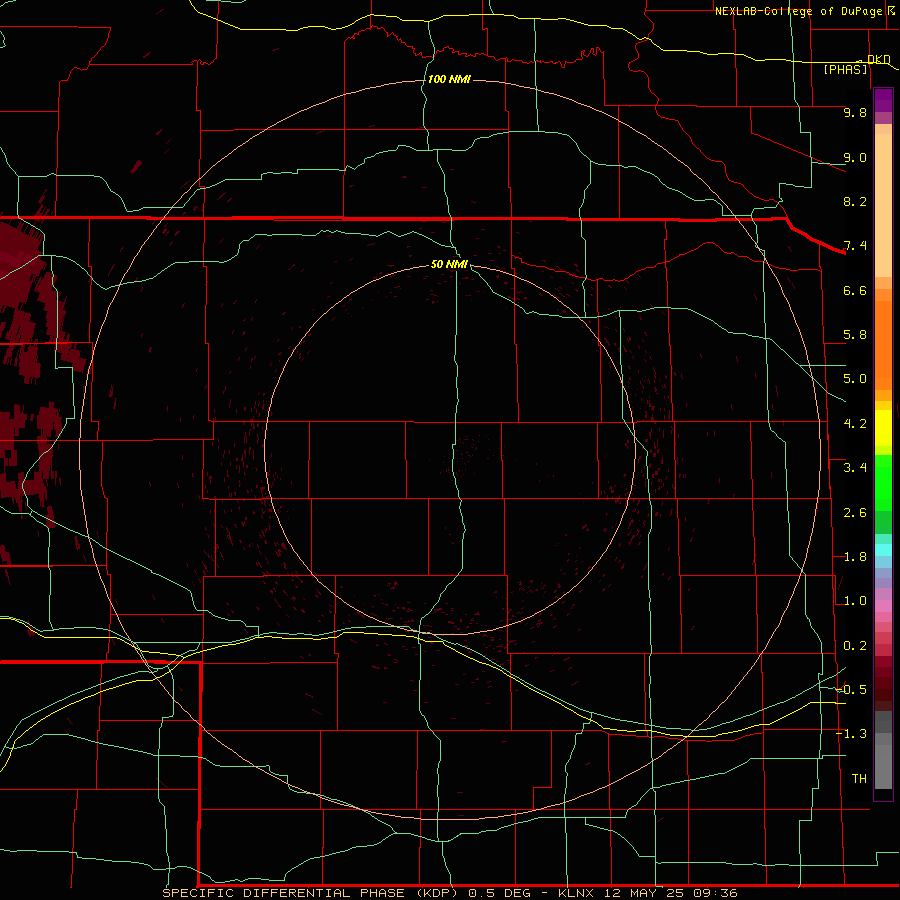Select the 50 NMI range ring label
The width and height of the screenshot is (900, 900).
(449, 264)
